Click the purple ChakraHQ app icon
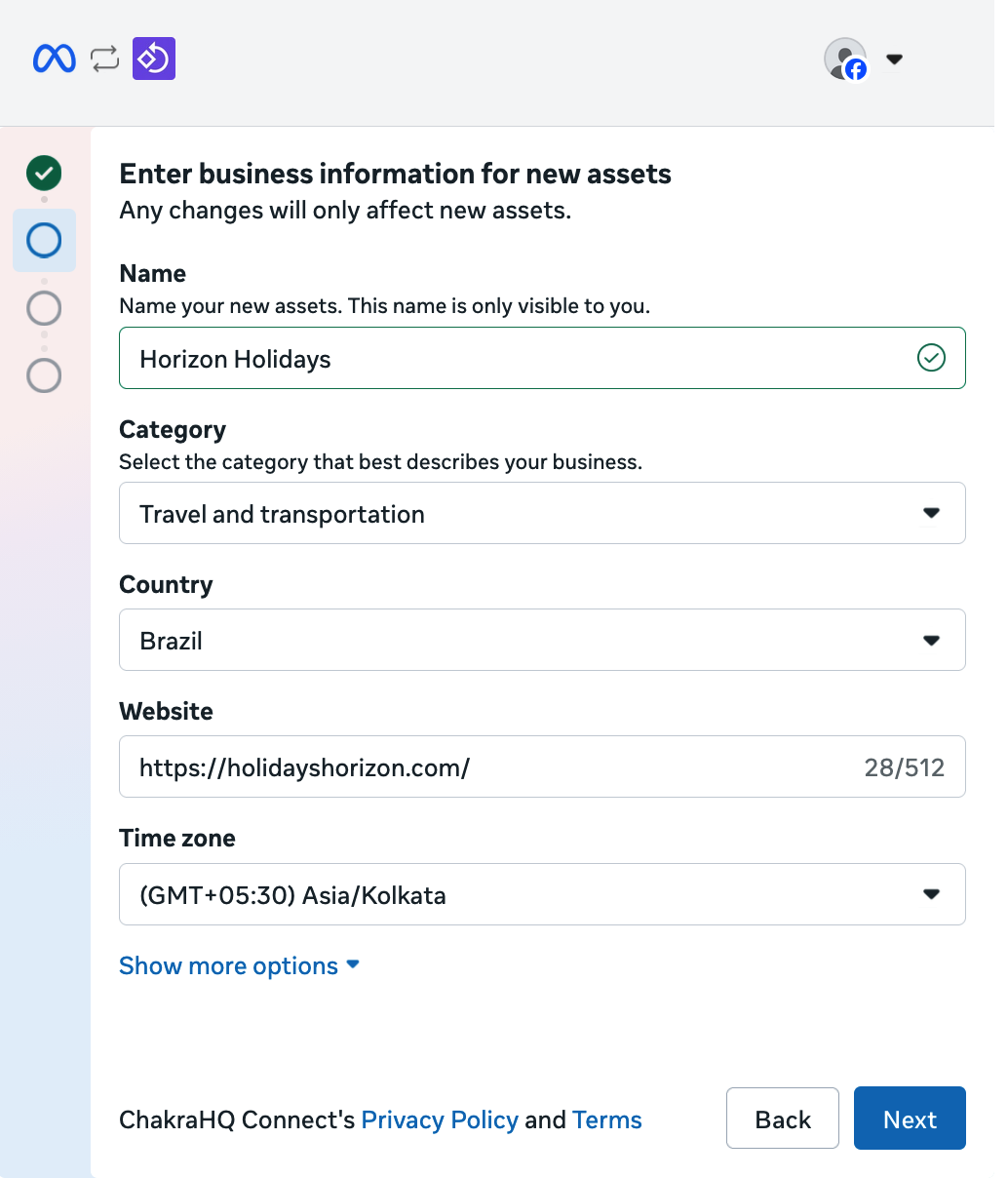1008x1178 pixels. pos(154,59)
